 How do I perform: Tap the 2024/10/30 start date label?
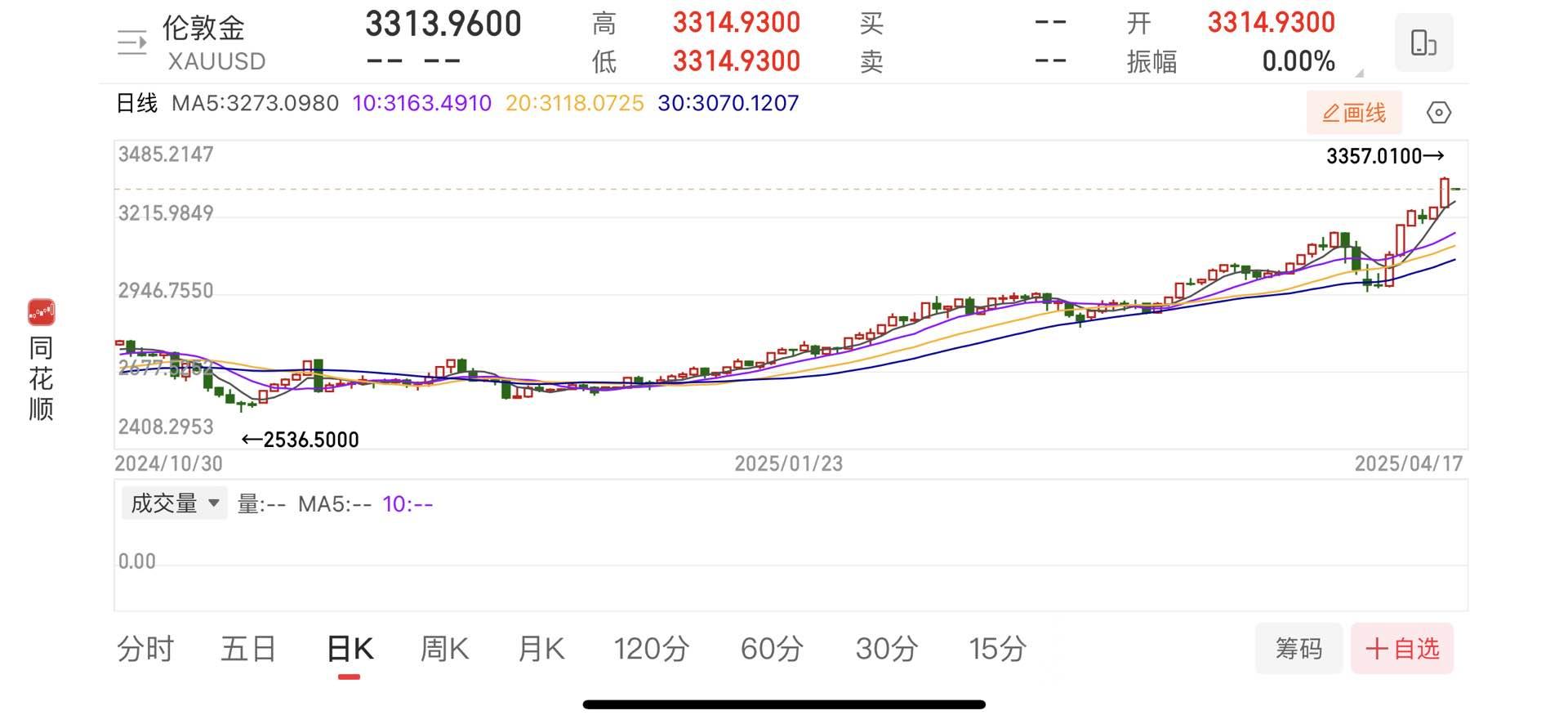(x=168, y=463)
